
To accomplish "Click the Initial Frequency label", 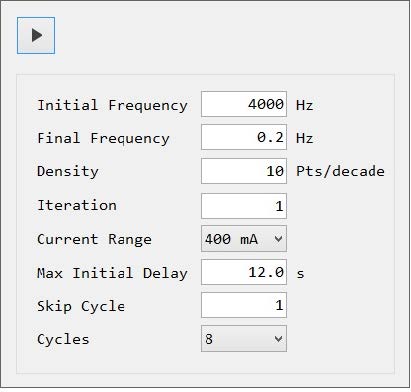I will point(112,106).
